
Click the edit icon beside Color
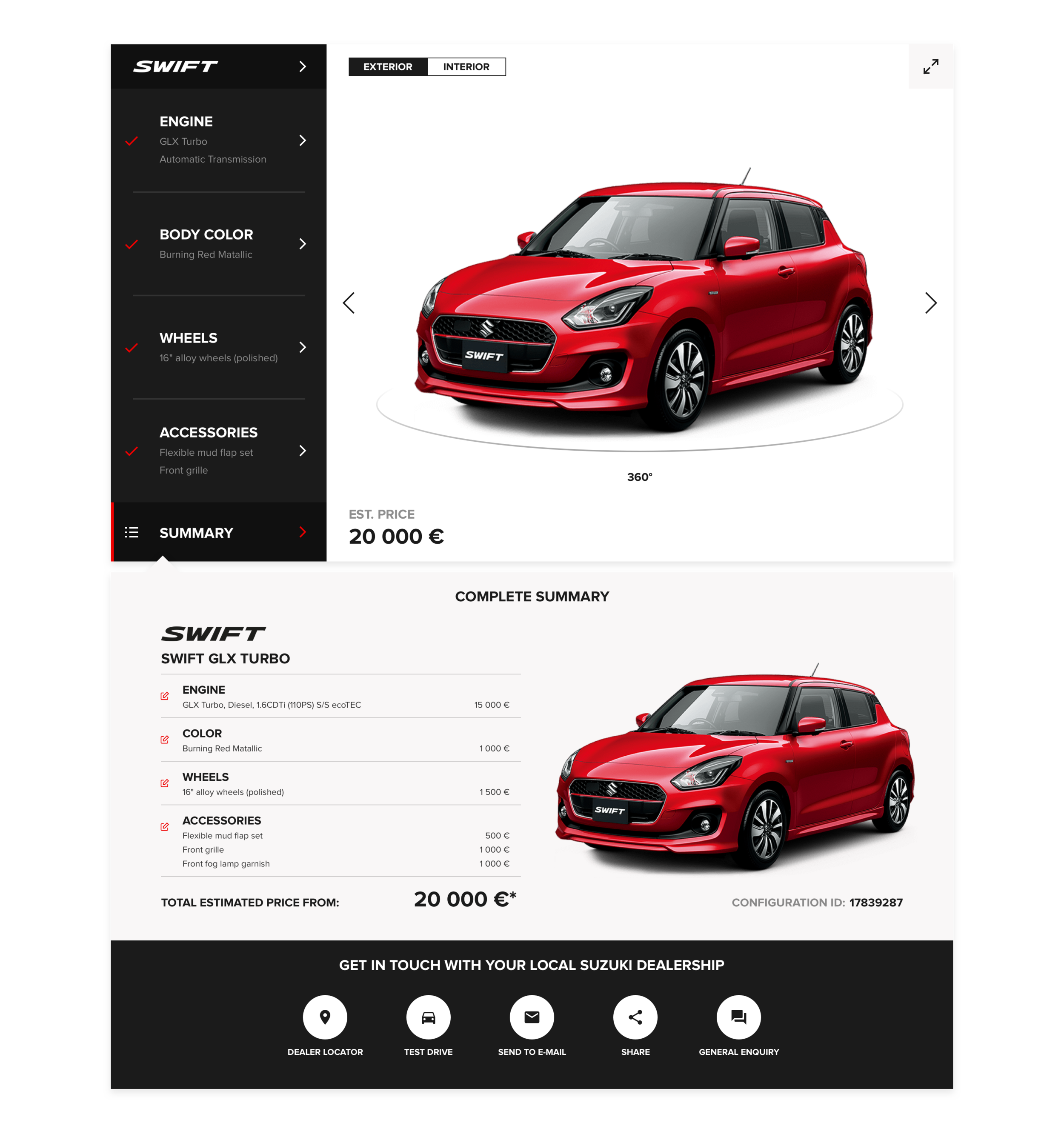pyautogui.click(x=165, y=739)
